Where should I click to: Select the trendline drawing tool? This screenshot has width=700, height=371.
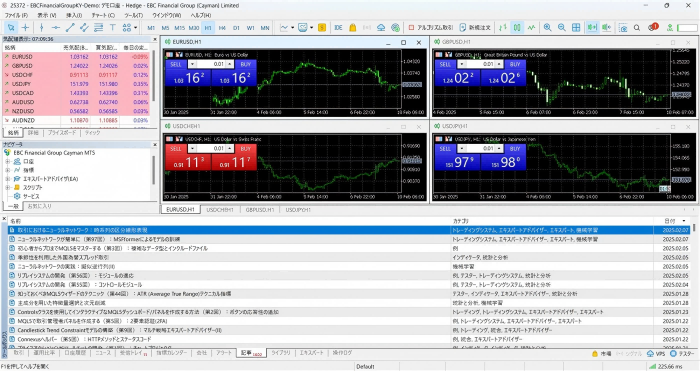(70, 28)
